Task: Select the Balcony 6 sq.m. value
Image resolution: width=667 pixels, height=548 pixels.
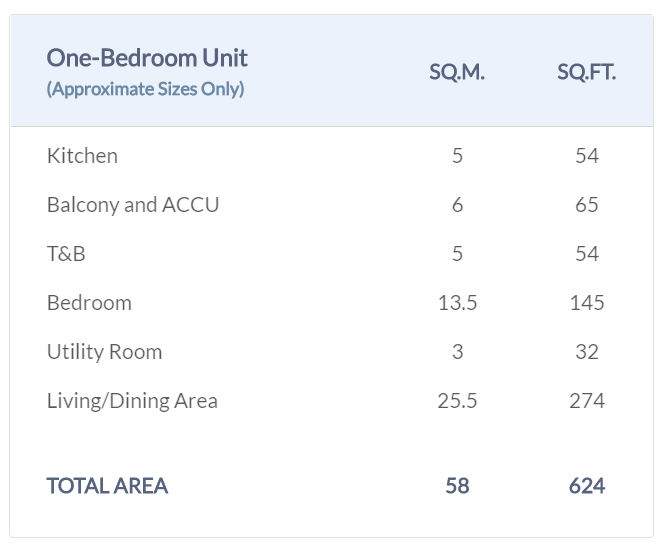Action: [457, 205]
